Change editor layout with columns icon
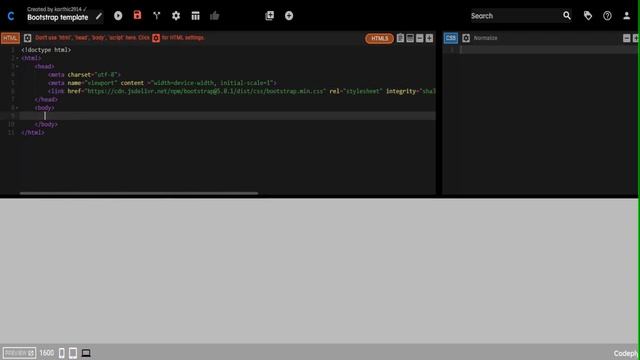The width and height of the screenshot is (640, 360). point(196,16)
